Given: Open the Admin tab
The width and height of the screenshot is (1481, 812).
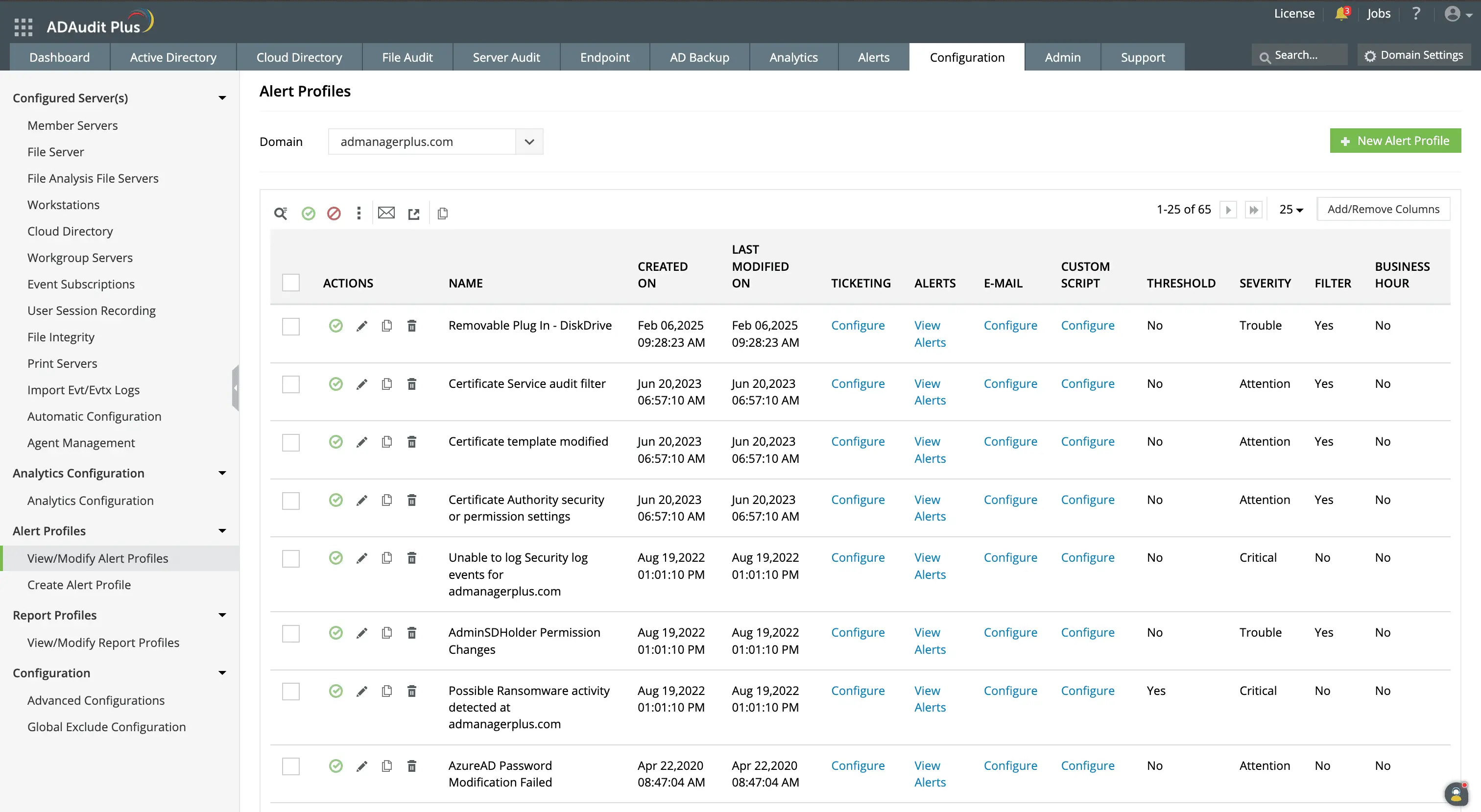Looking at the screenshot, I should [x=1062, y=57].
